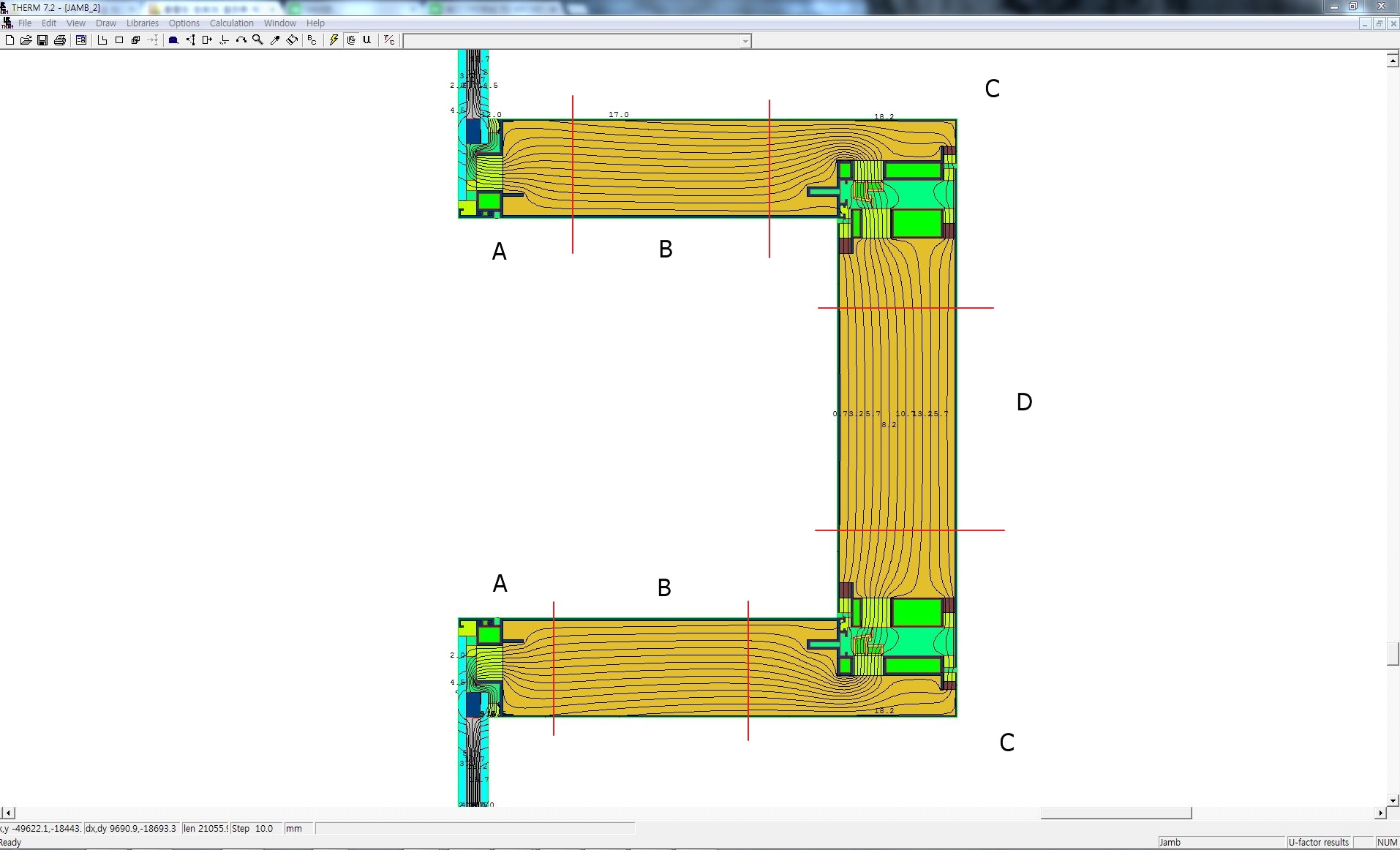1400x850 pixels.
Task: Create a new THERM file
Action: coord(10,40)
